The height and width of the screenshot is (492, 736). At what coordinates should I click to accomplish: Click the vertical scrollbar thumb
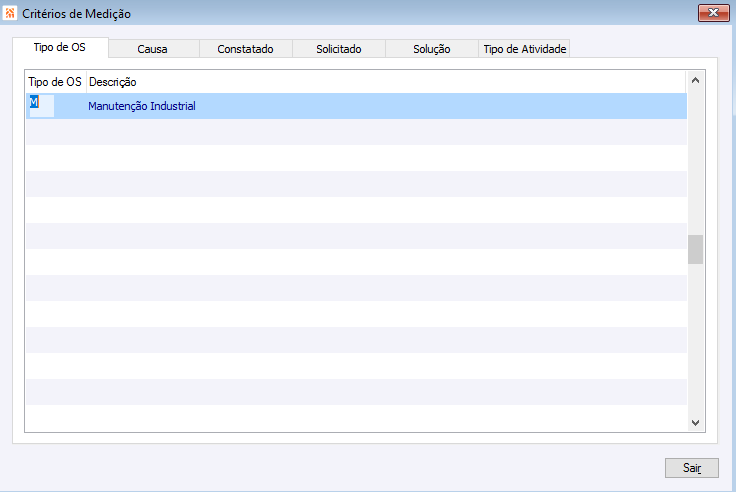click(695, 249)
